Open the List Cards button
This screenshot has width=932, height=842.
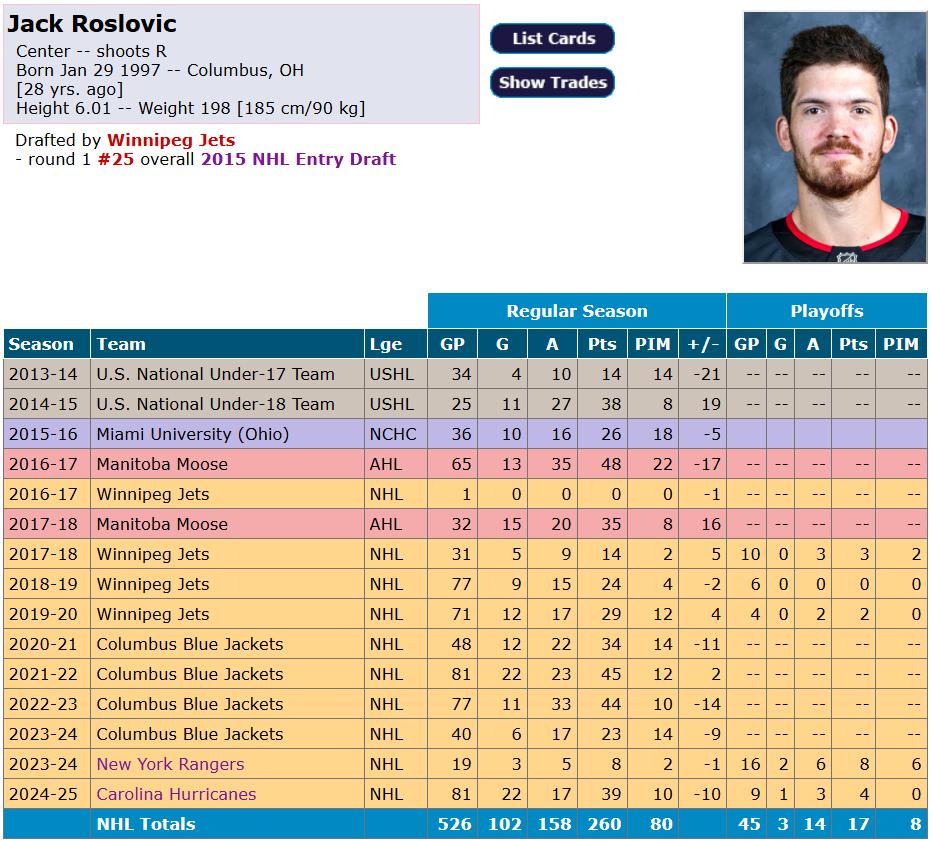tap(552, 39)
